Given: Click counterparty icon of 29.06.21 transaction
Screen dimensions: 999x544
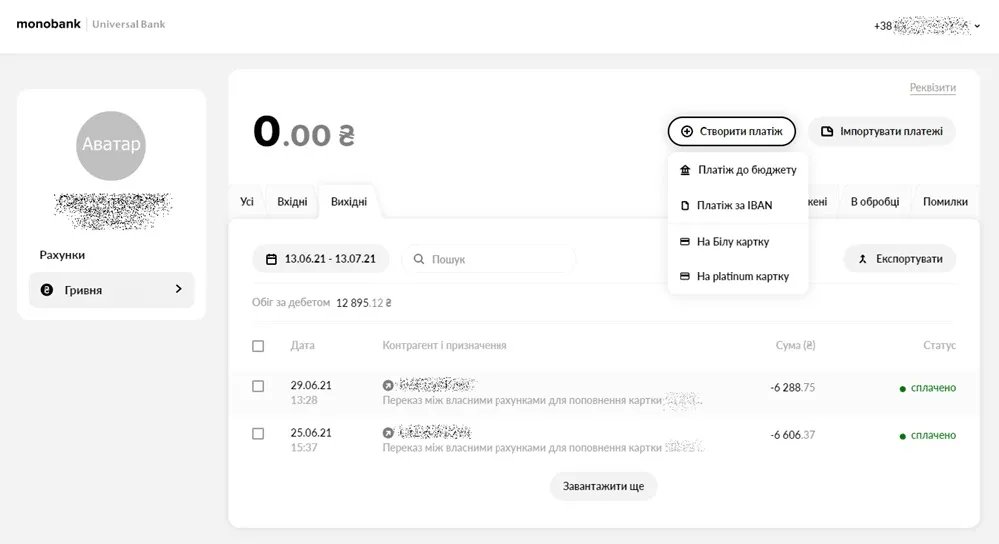Looking at the screenshot, I should [388, 385].
